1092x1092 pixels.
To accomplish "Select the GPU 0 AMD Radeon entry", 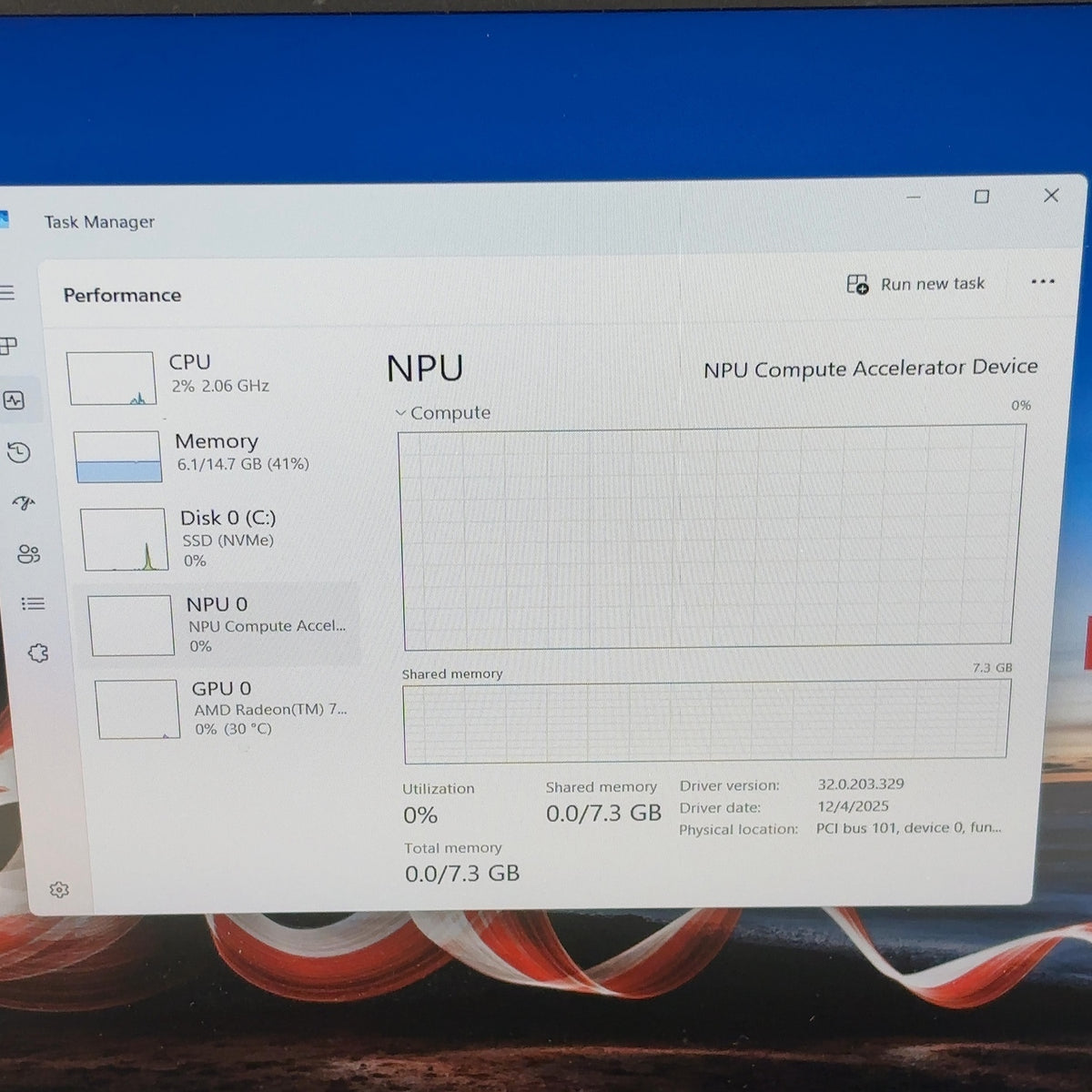I will [x=224, y=710].
